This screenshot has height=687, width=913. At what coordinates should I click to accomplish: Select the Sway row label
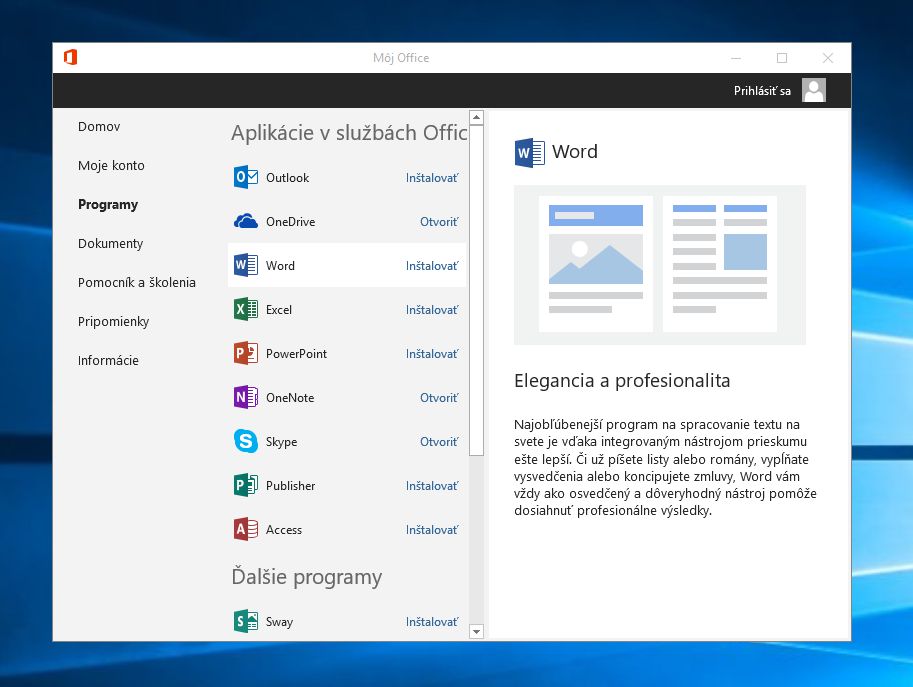point(279,622)
